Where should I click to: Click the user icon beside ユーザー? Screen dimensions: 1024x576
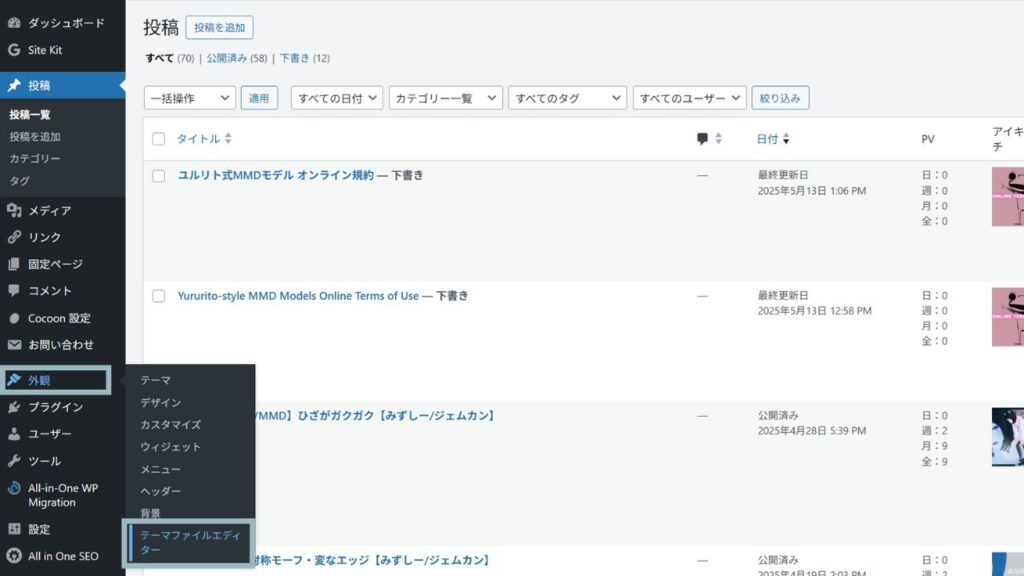14,434
